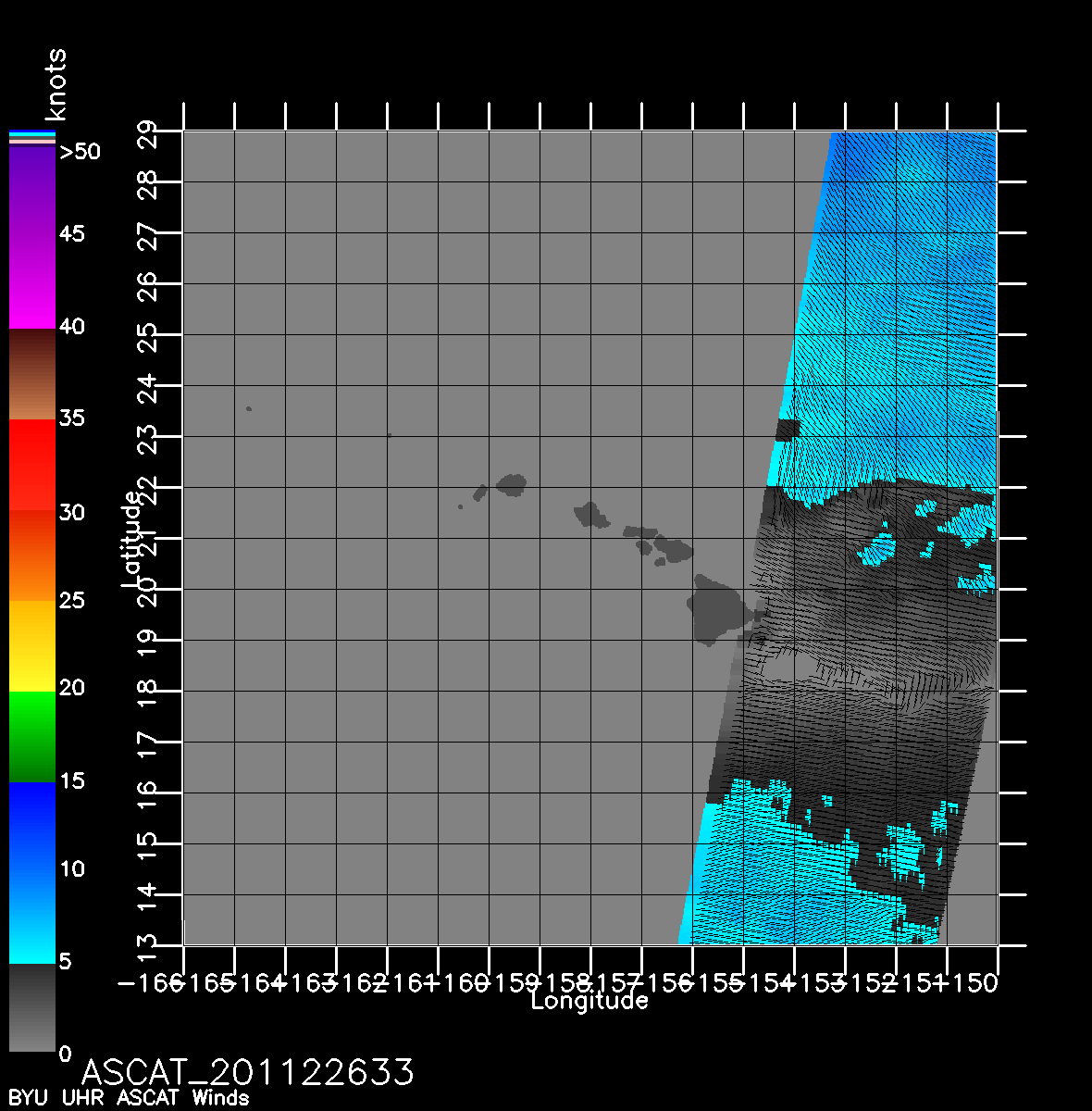The image size is (1092, 1111).
Task: Click the gray 0-5 knots color band
Action: tap(32, 1008)
